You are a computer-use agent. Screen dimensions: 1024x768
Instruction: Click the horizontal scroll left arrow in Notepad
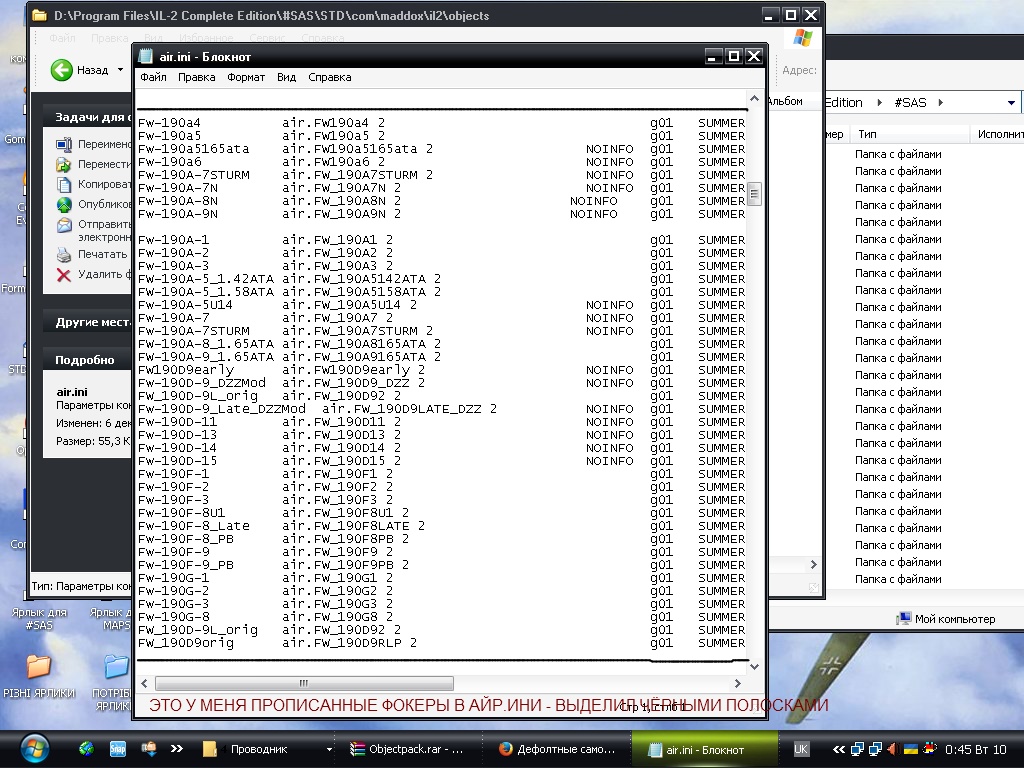tap(144, 683)
